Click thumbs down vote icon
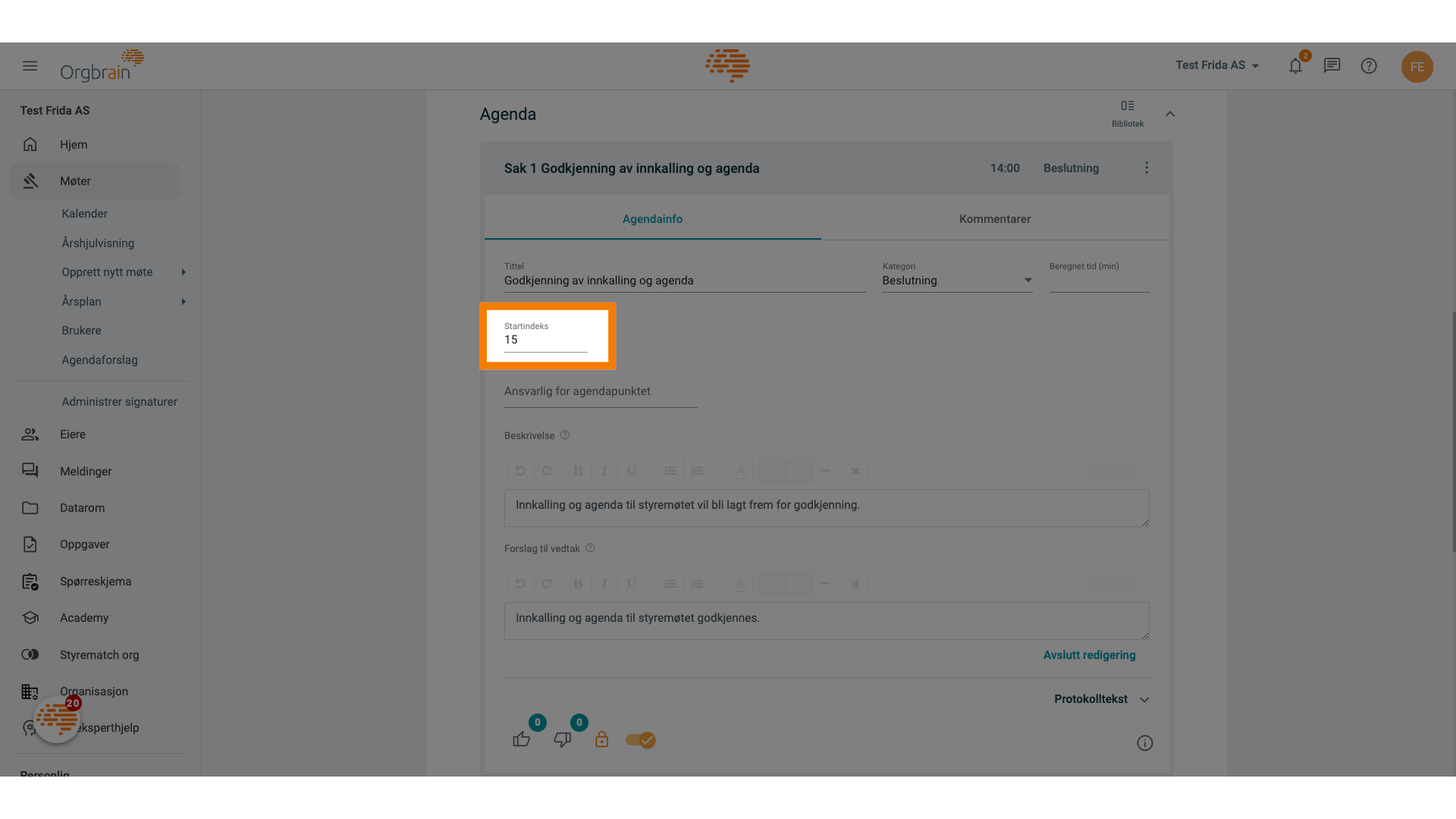Viewport: 1456px width, 819px height. pos(563,739)
